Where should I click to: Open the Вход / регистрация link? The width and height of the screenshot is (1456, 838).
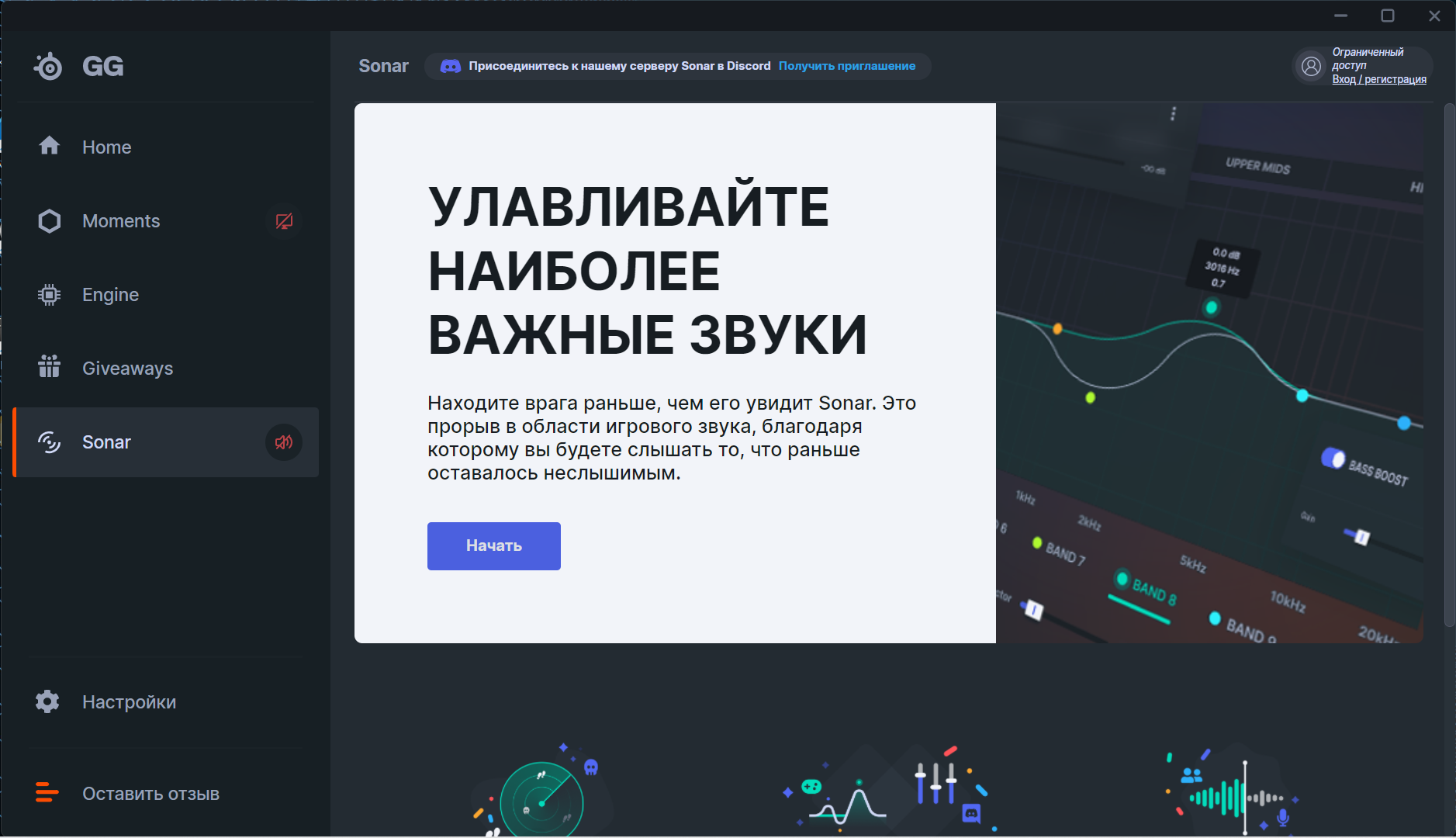tap(1379, 79)
